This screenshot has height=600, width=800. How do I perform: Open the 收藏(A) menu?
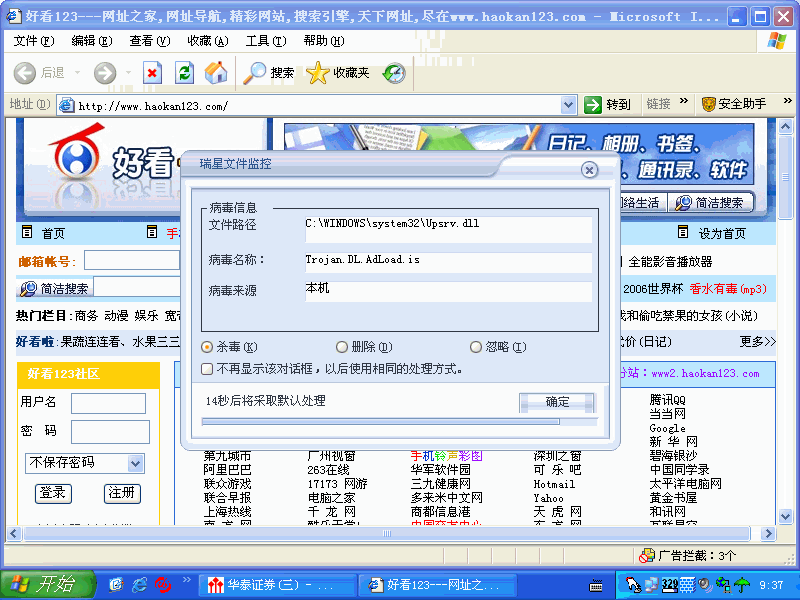(x=208, y=41)
